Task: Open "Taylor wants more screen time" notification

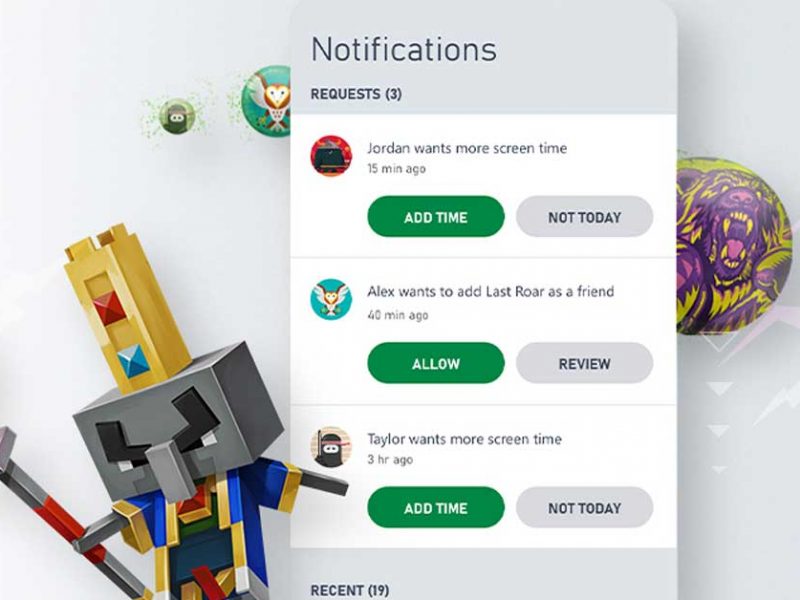Action: click(464, 439)
